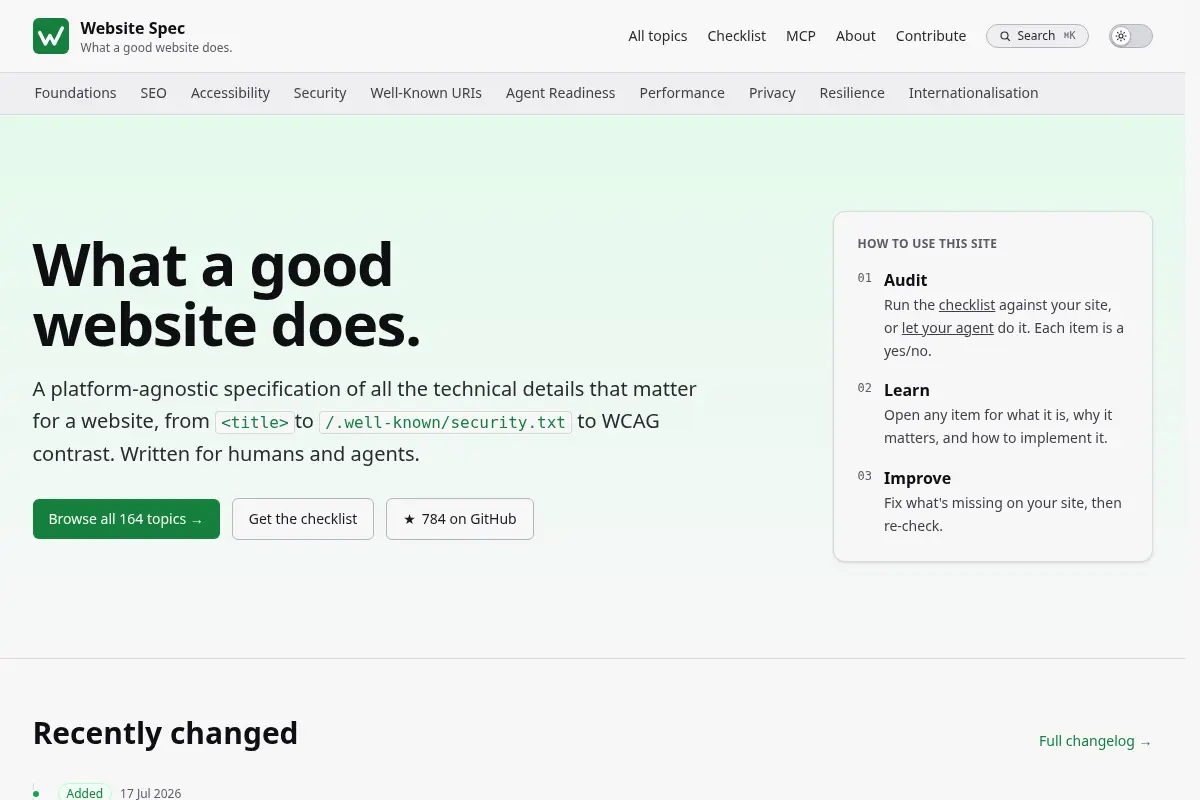1200x800 pixels.
Task: Open the Full changelog link
Action: coord(1095,741)
